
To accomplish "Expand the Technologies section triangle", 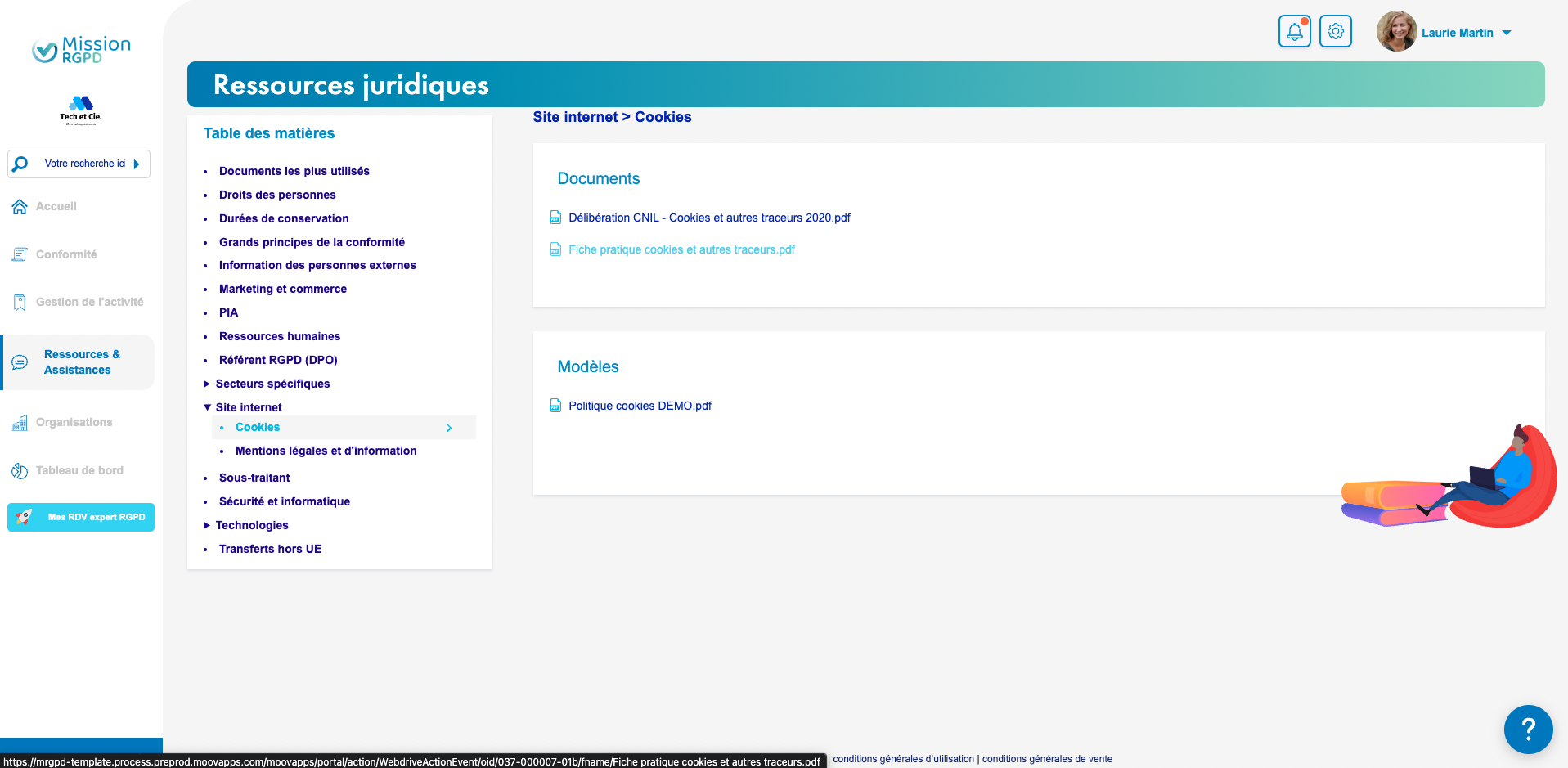I will point(207,525).
